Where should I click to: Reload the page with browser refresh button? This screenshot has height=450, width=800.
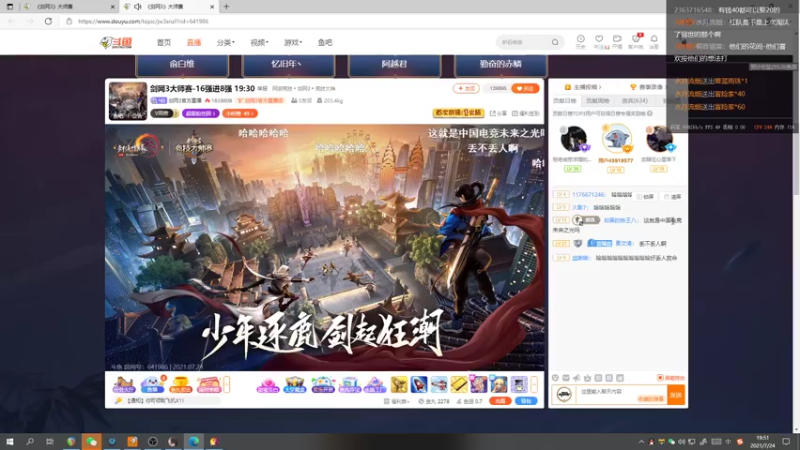[x=48, y=21]
